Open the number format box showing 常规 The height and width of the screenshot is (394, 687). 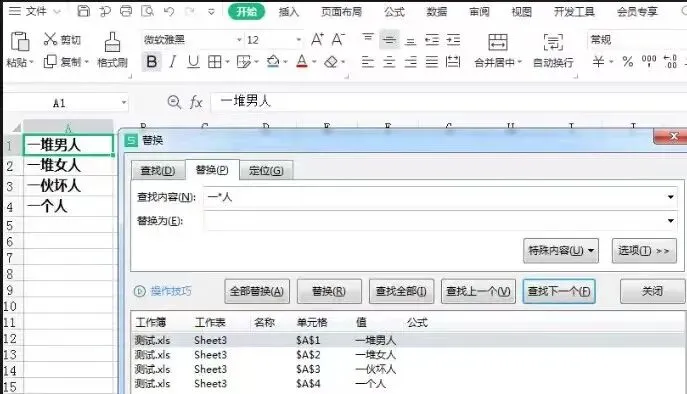pos(637,40)
